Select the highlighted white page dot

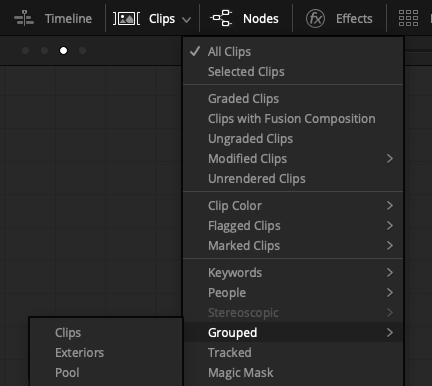click(x=63, y=51)
